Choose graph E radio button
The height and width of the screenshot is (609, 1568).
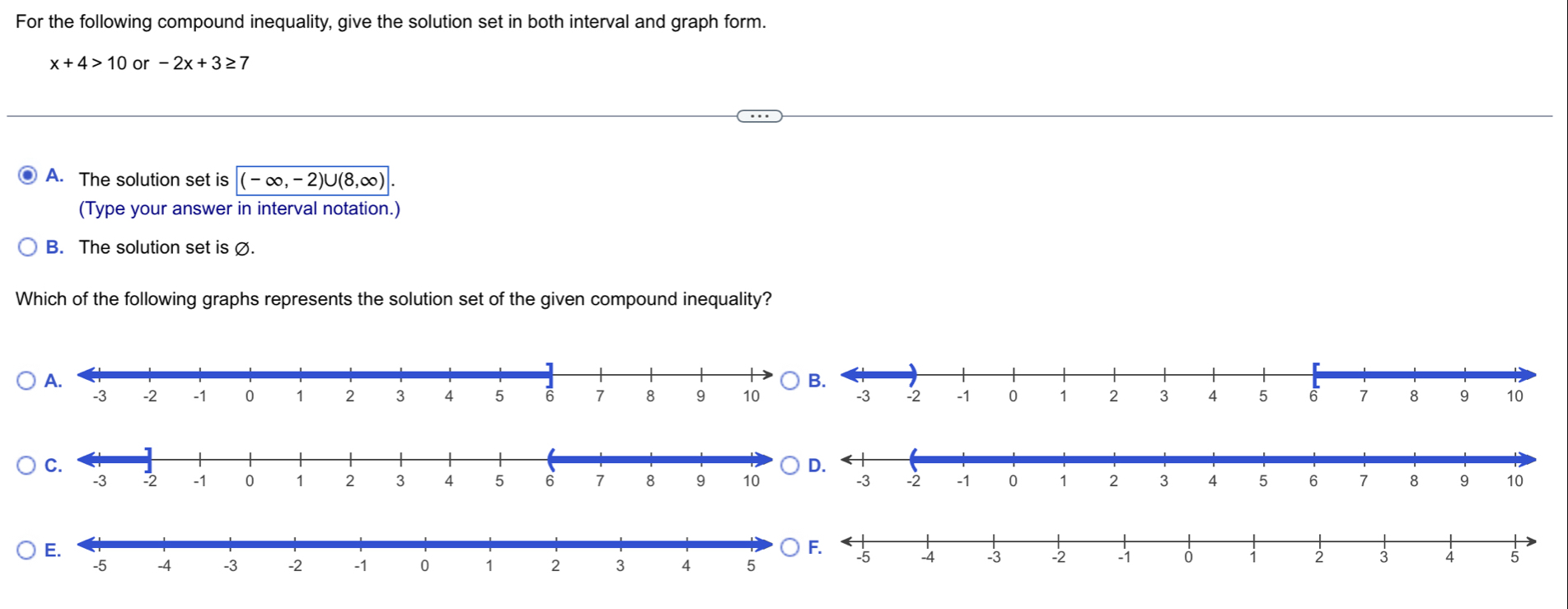click(x=27, y=550)
